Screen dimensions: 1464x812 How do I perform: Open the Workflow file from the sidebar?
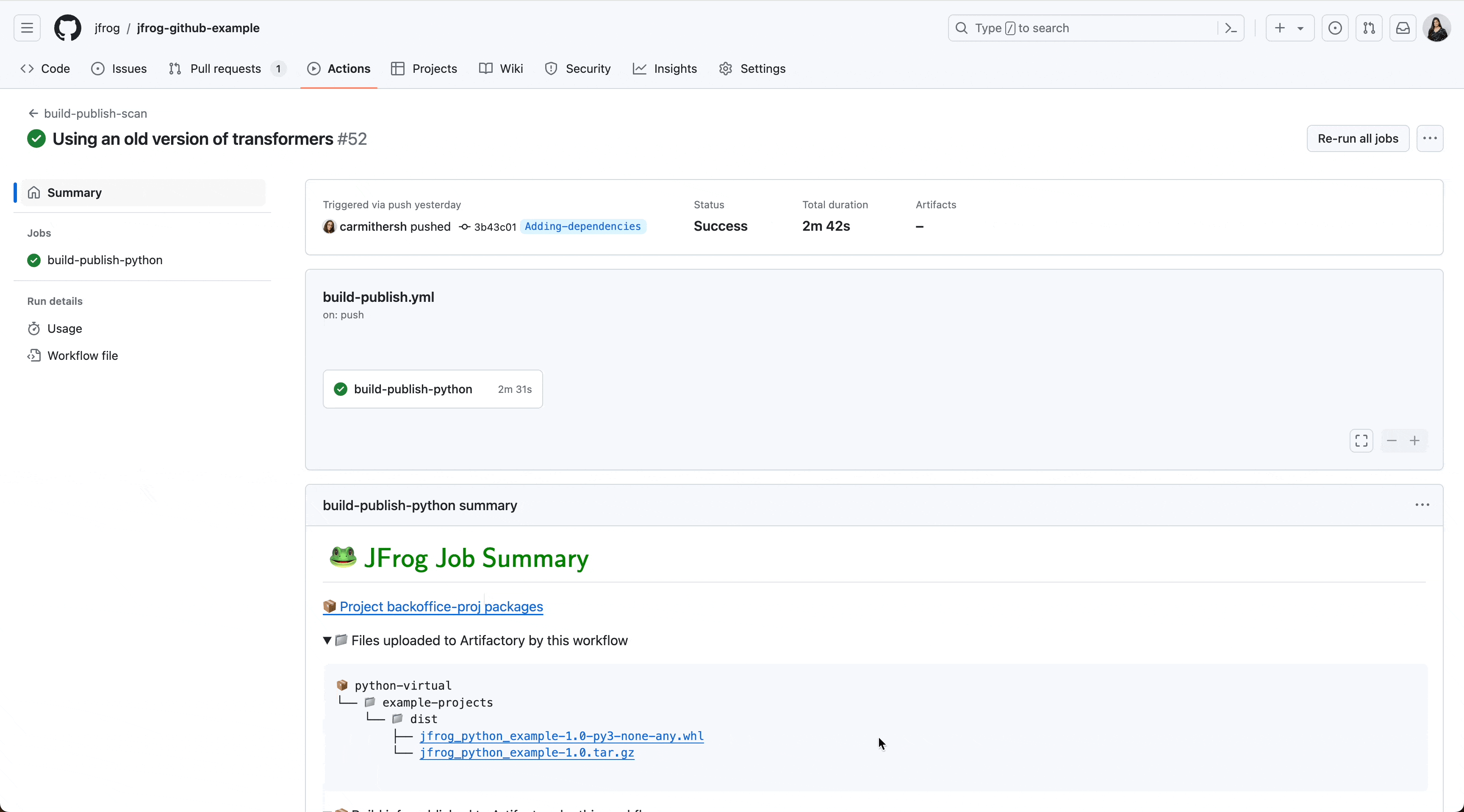click(x=83, y=356)
